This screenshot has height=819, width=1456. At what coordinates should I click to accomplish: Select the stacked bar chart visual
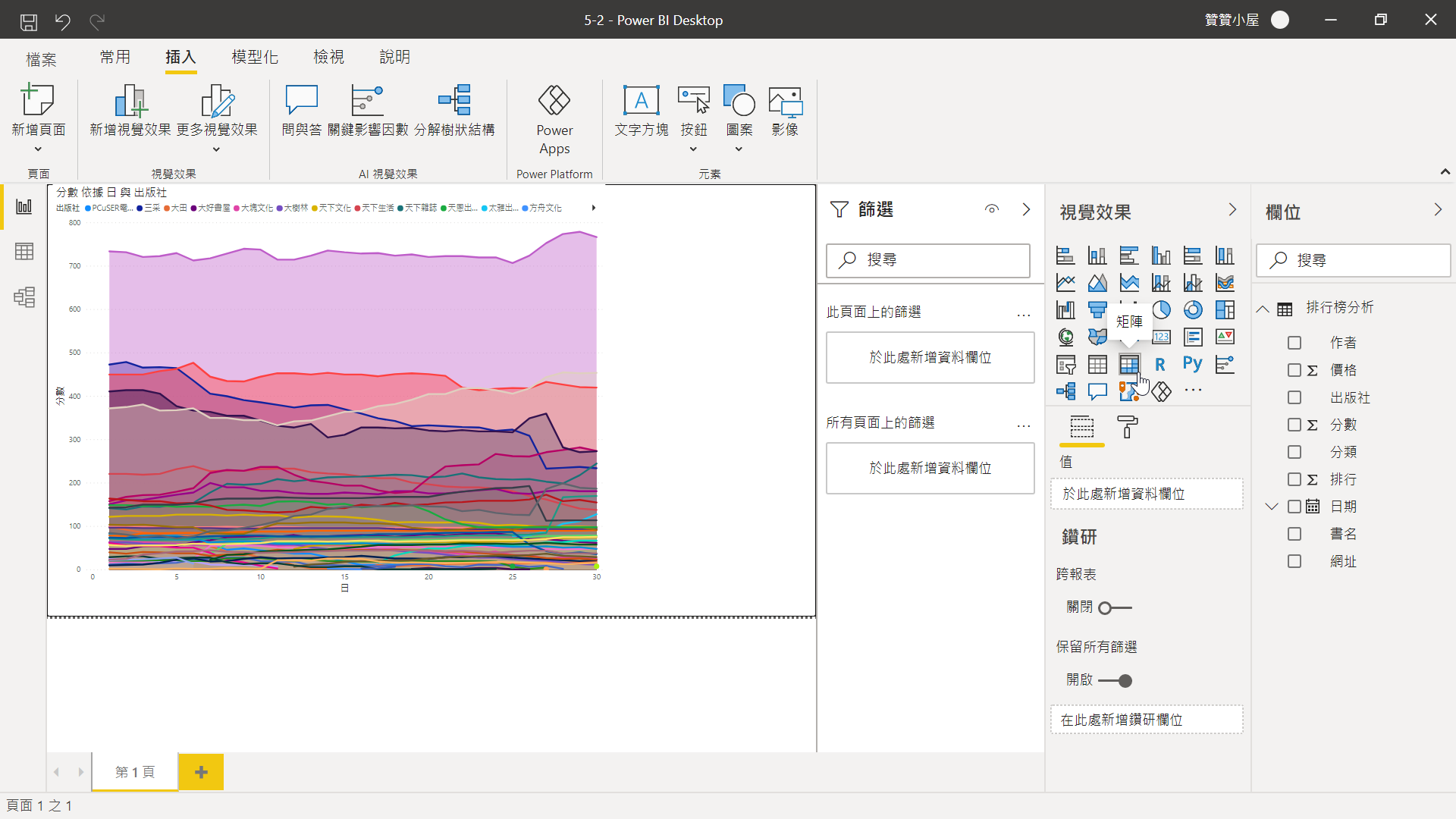click(x=1065, y=256)
